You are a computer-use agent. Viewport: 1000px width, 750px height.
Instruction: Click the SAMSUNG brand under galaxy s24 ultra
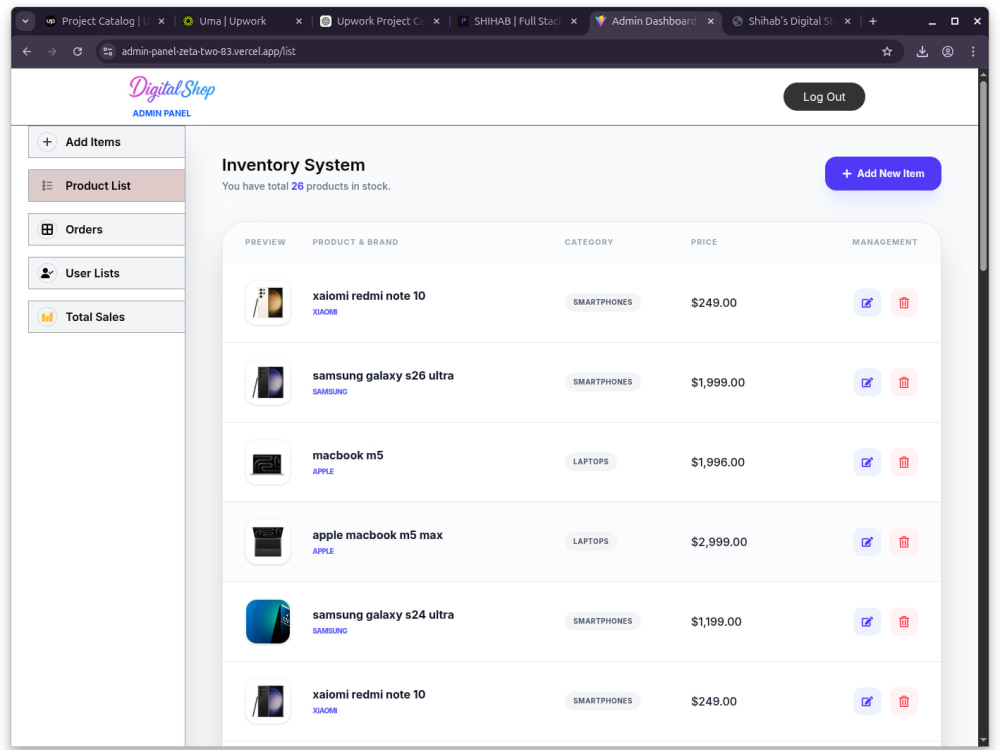pos(330,631)
